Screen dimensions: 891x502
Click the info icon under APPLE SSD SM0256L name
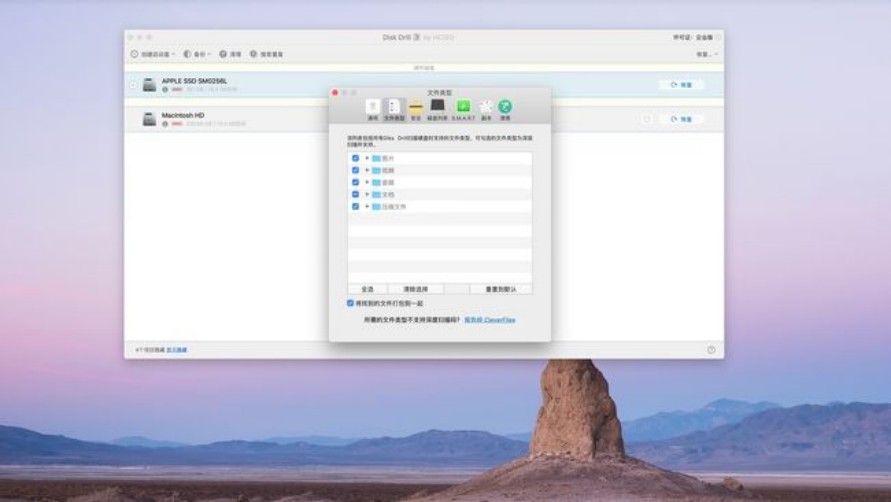(x=165, y=90)
